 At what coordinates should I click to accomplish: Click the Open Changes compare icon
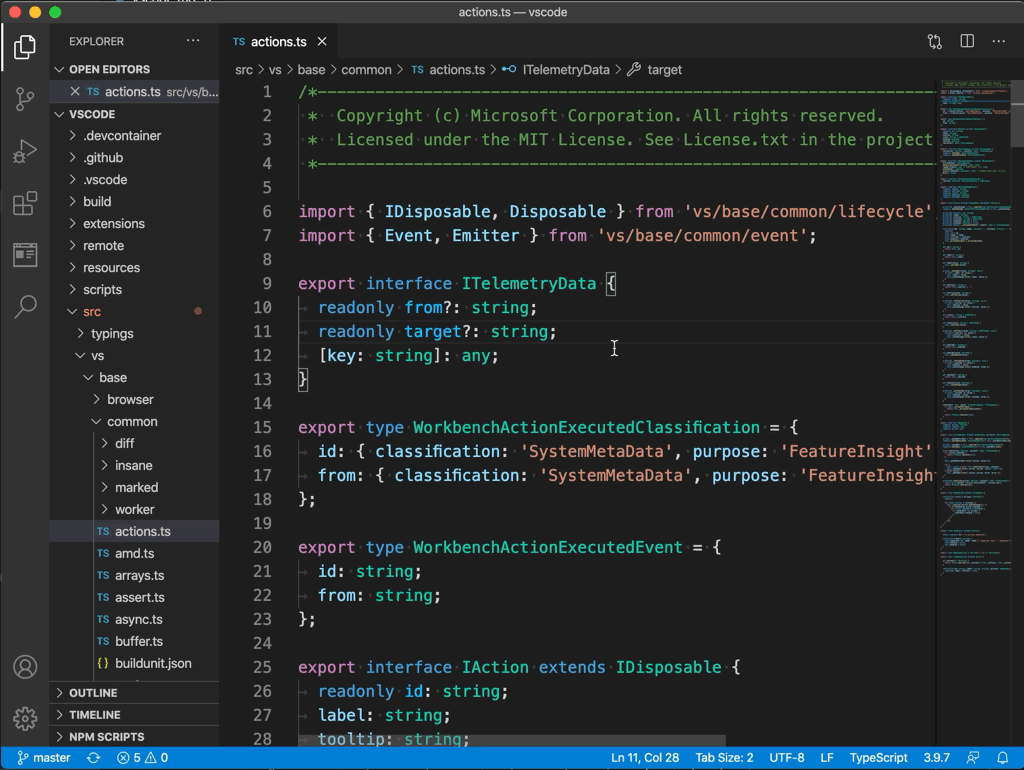934,42
